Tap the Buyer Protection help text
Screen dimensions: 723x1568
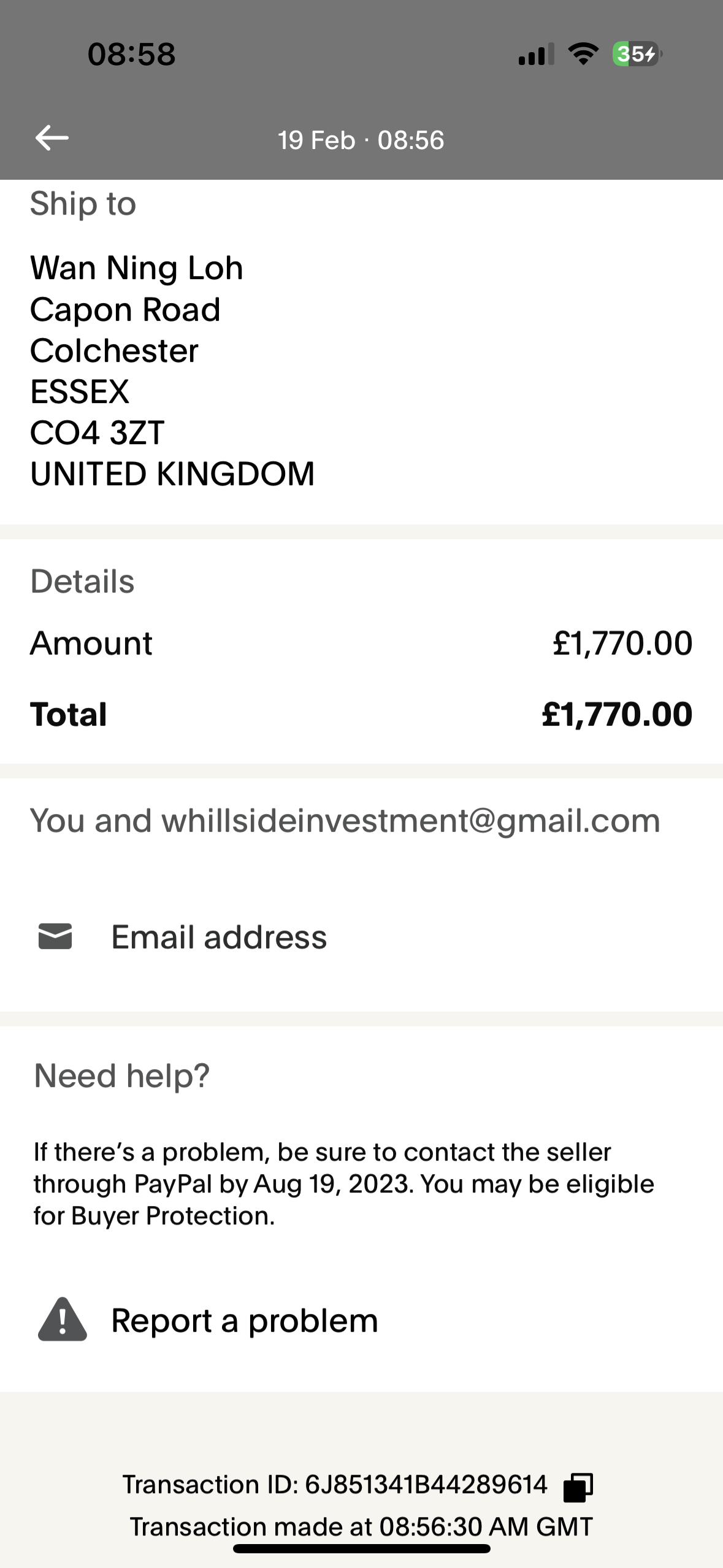pos(343,1184)
